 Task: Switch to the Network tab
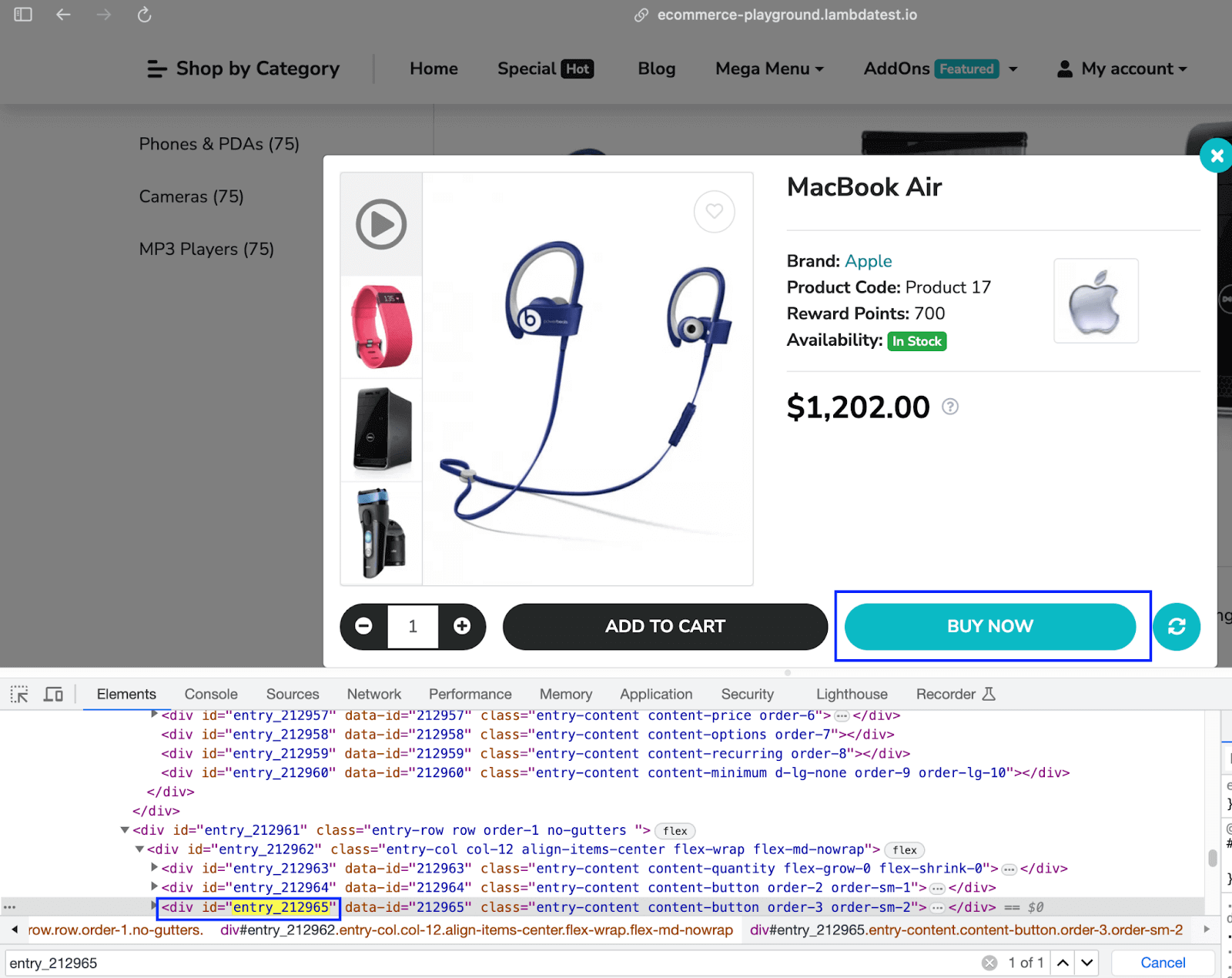click(373, 694)
